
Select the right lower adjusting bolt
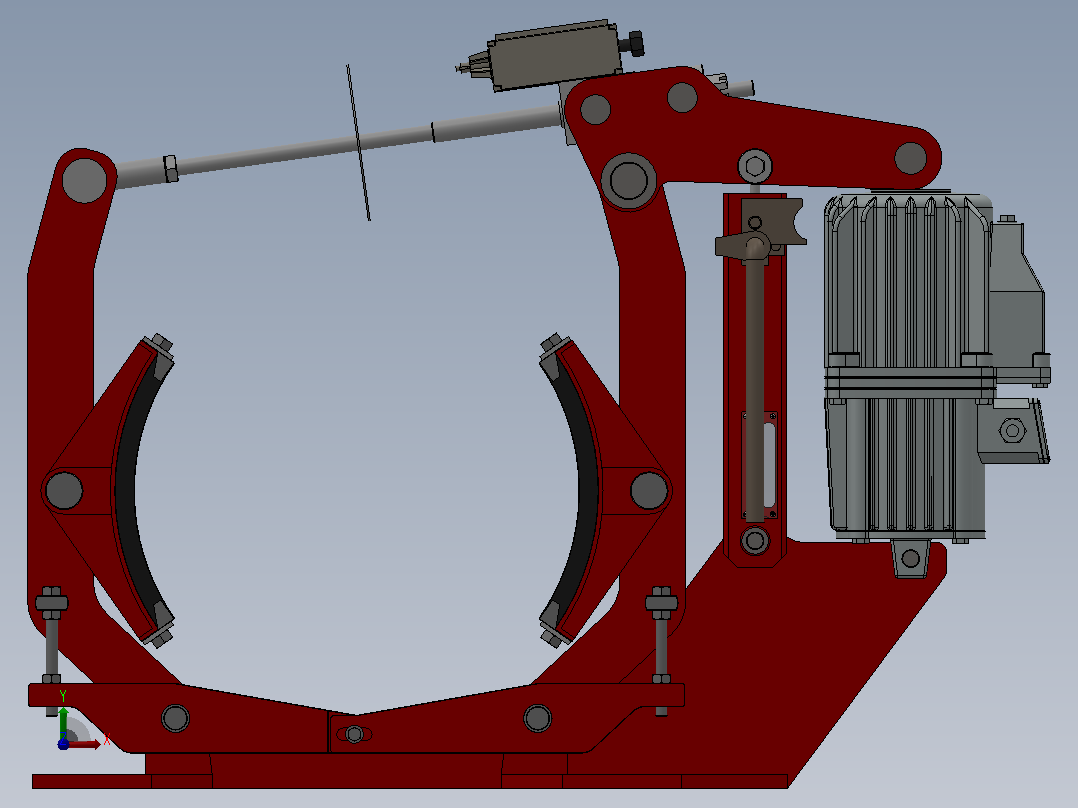[x=661, y=650]
